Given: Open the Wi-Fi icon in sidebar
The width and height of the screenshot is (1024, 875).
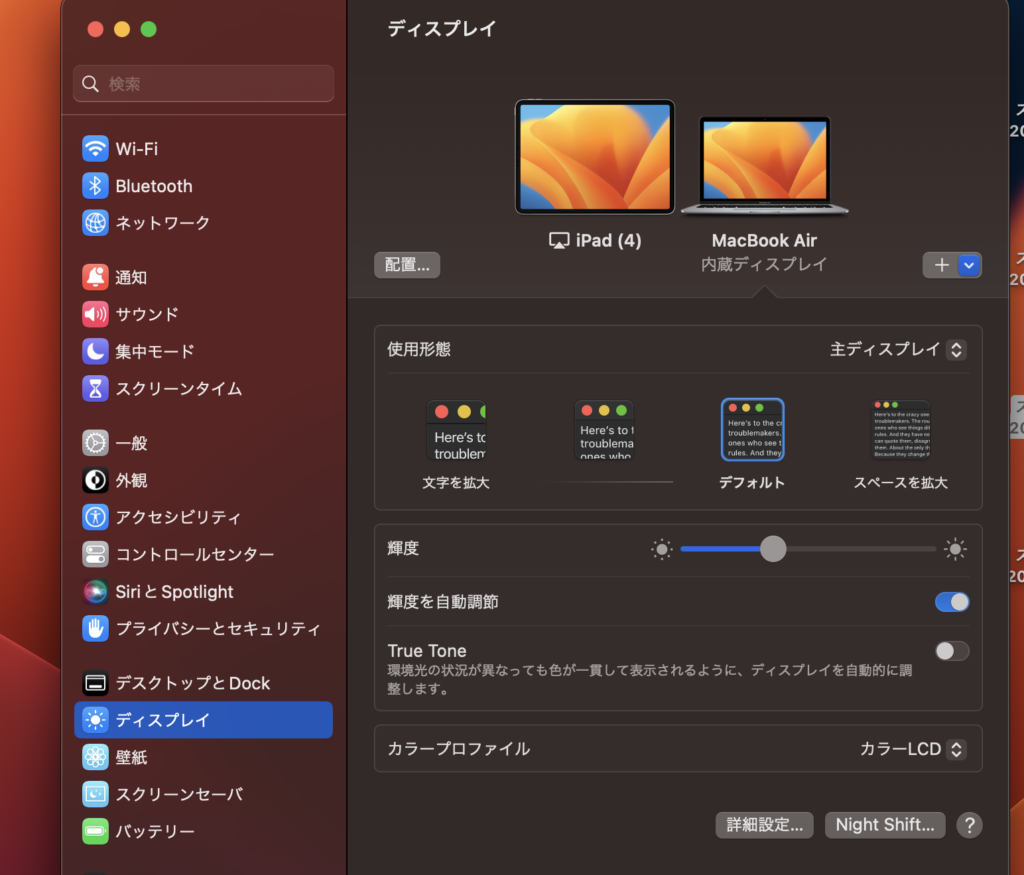Looking at the screenshot, I should point(95,149).
